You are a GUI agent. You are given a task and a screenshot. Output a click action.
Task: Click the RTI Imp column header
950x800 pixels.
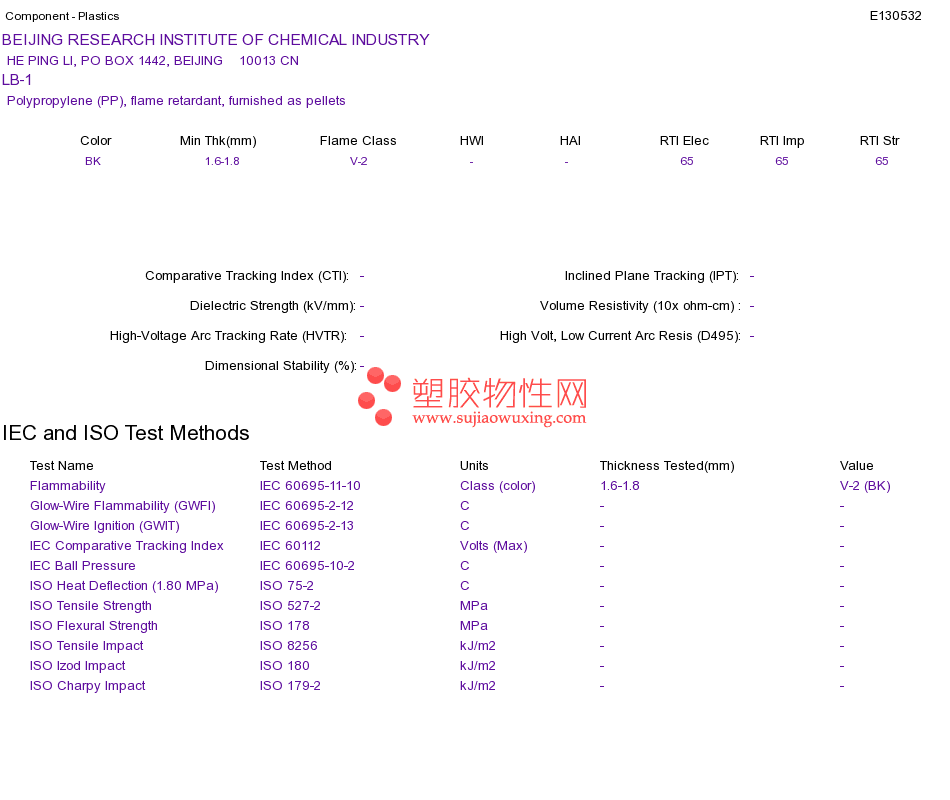[x=782, y=141]
